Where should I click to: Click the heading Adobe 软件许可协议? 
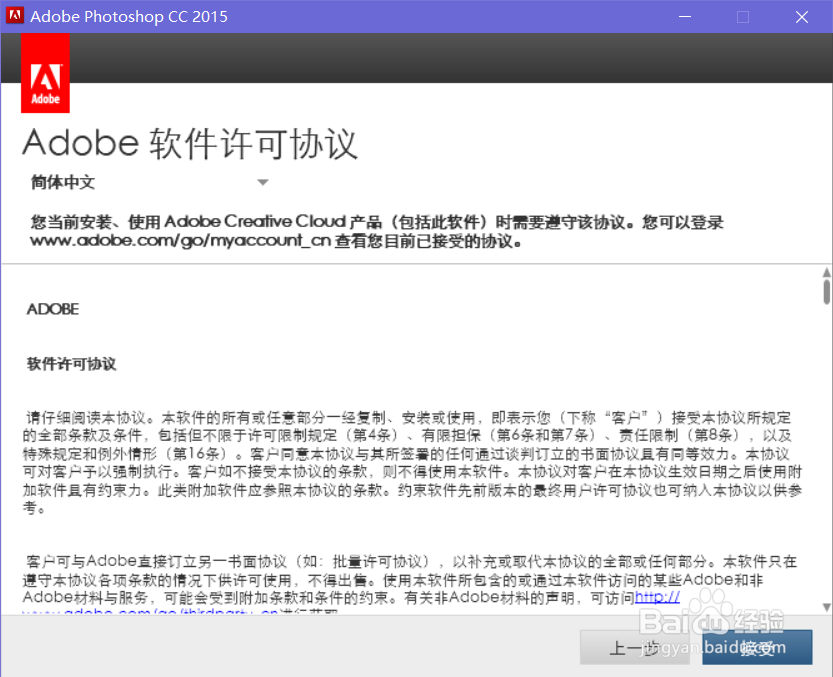[190, 143]
